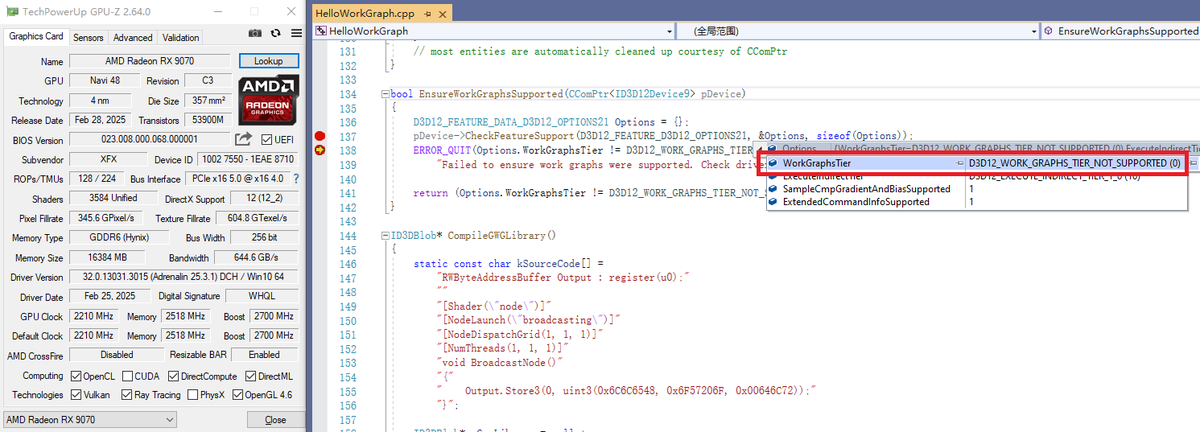Screen dimensions: 1200x432
Task: Switch to the Sensors tab
Action: pos(88,37)
